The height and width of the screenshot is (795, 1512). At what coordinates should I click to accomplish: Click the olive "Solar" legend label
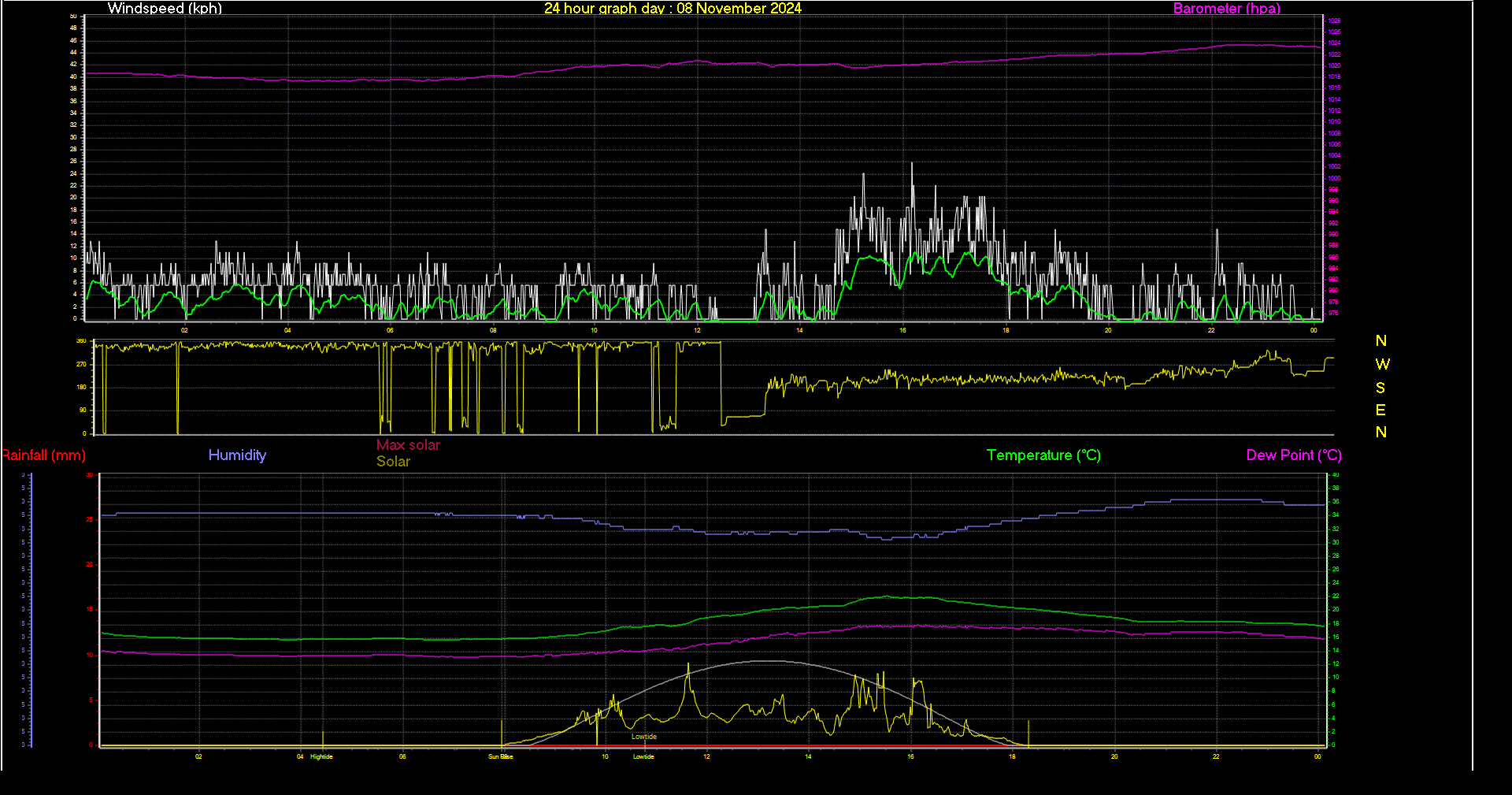pyautogui.click(x=393, y=461)
